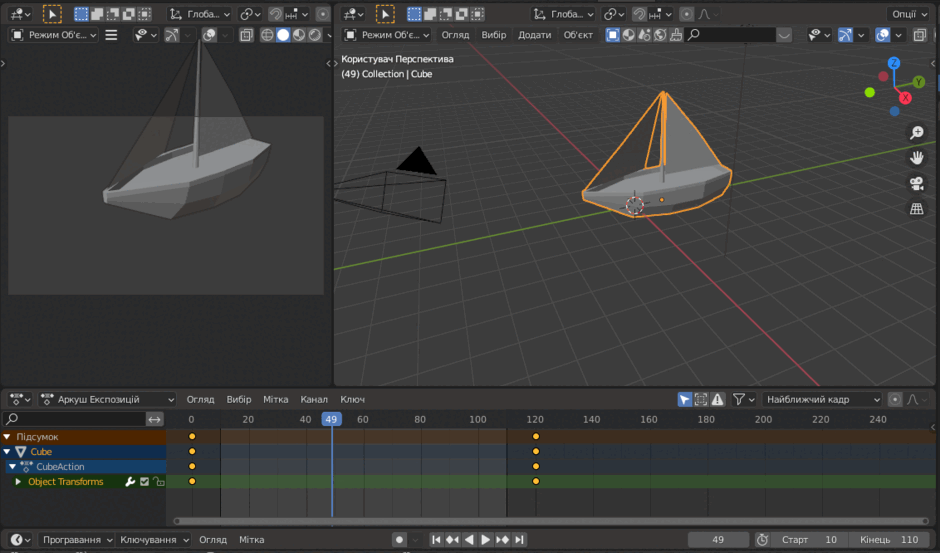Open the Options dropdown in the right viewport
Image resolution: width=940 pixels, height=553 pixels.
point(909,14)
